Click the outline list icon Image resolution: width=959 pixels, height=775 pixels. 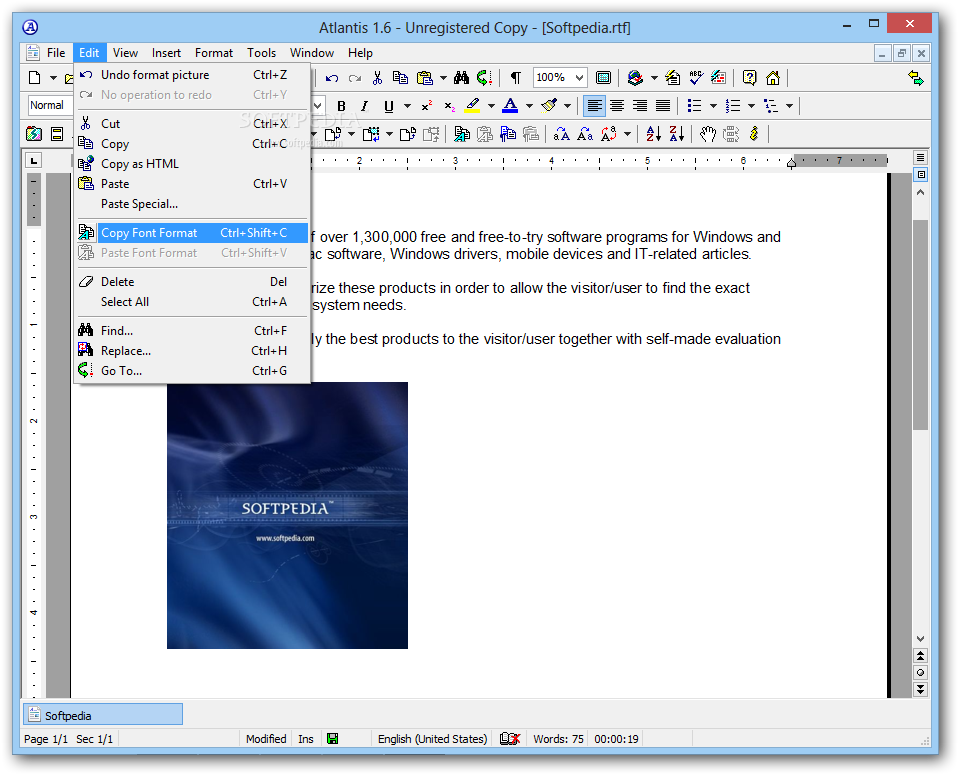point(771,106)
